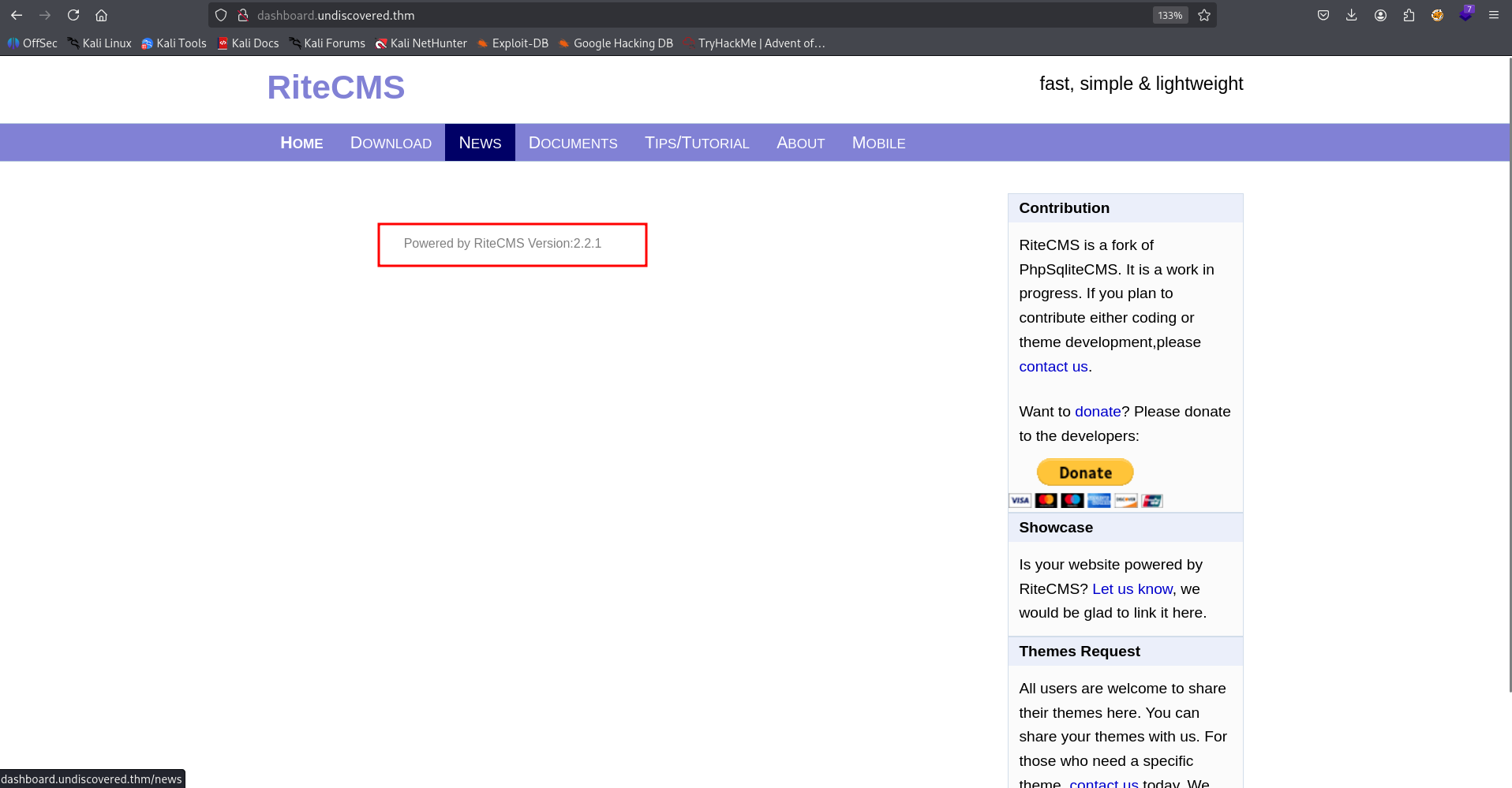Open the Kali Tools bookmark
This screenshot has height=788, width=1512.
[x=174, y=43]
